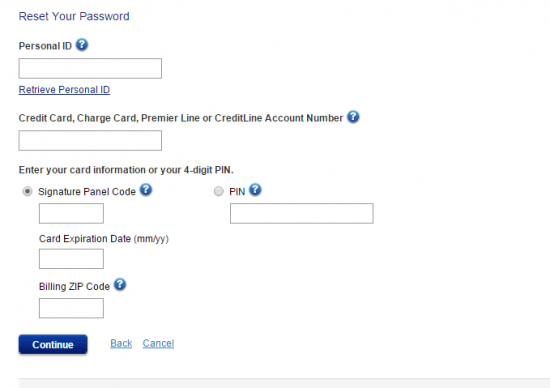Screen dimensions: 550x388
Task: Select the PIN radio button
Action: 219,192
